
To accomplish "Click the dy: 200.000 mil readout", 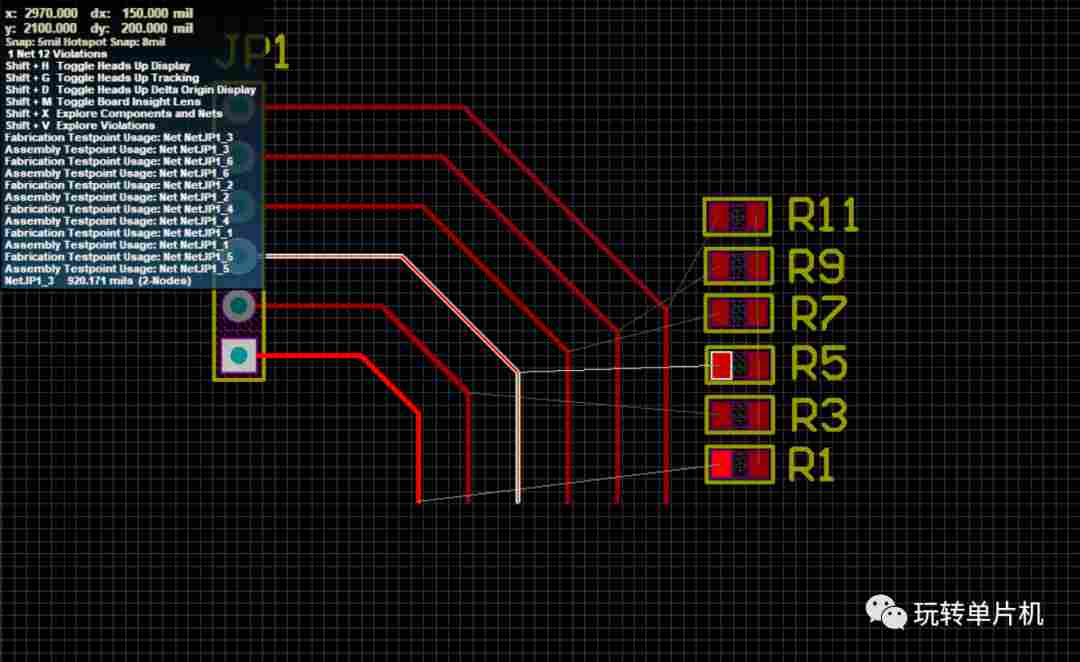I will point(142,28).
